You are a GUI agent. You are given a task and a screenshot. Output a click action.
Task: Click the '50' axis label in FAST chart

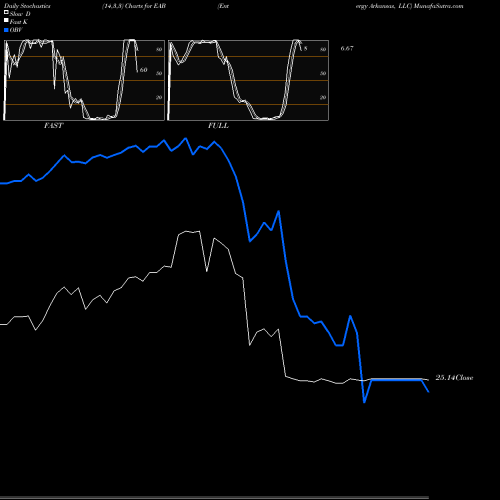[x=159, y=73]
